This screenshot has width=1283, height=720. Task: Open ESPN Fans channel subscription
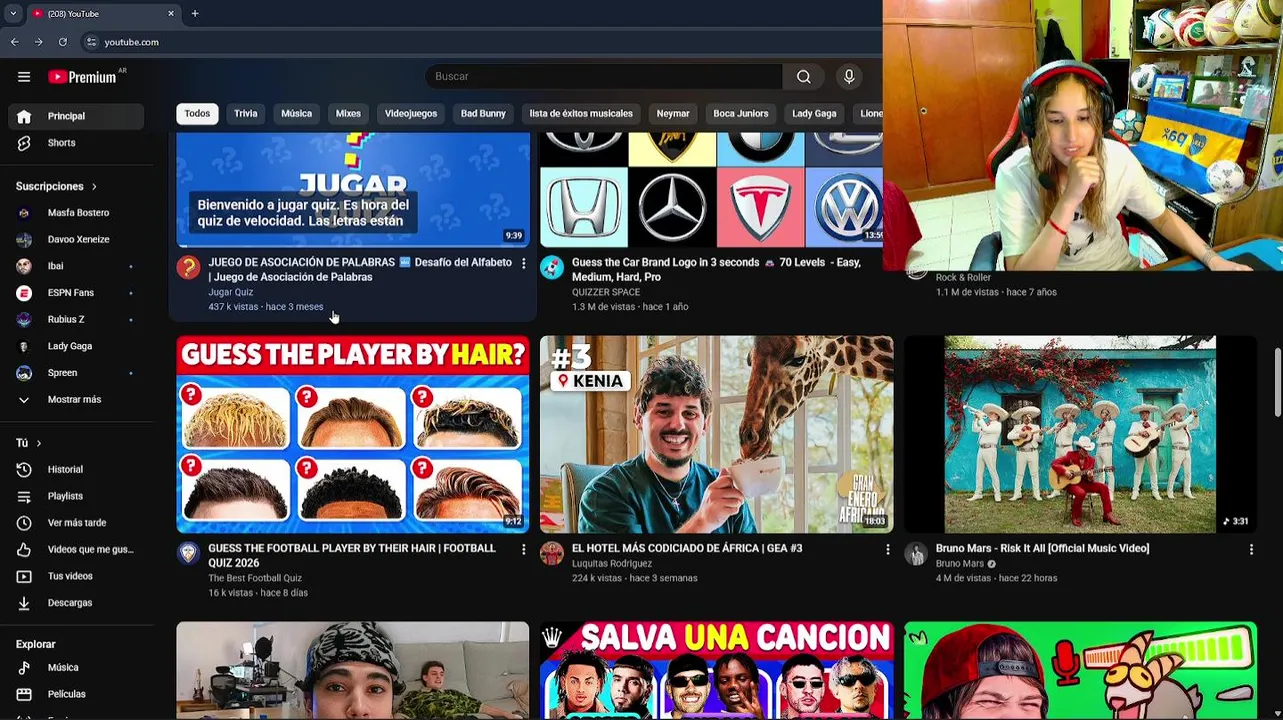(76, 292)
